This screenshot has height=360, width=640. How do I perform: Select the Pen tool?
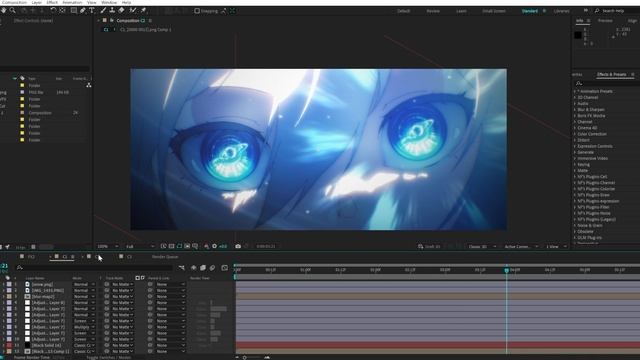click(83, 10)
